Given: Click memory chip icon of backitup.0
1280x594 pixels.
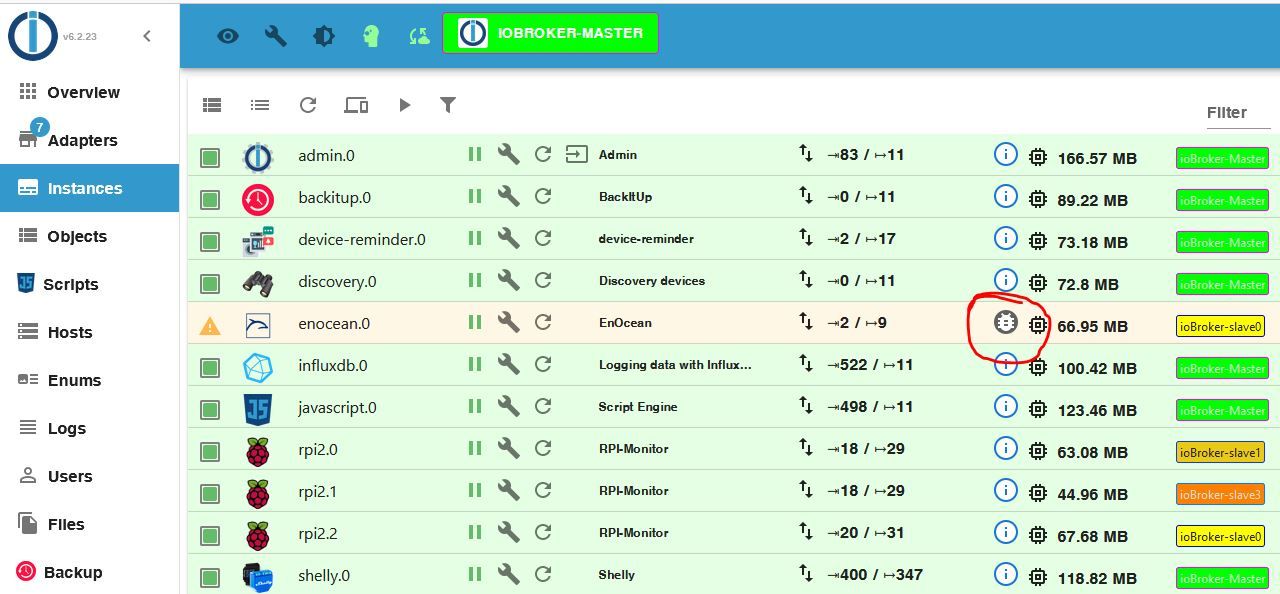Looking at the screenshot, I should pyautogui.click(x=1038, y=199).
